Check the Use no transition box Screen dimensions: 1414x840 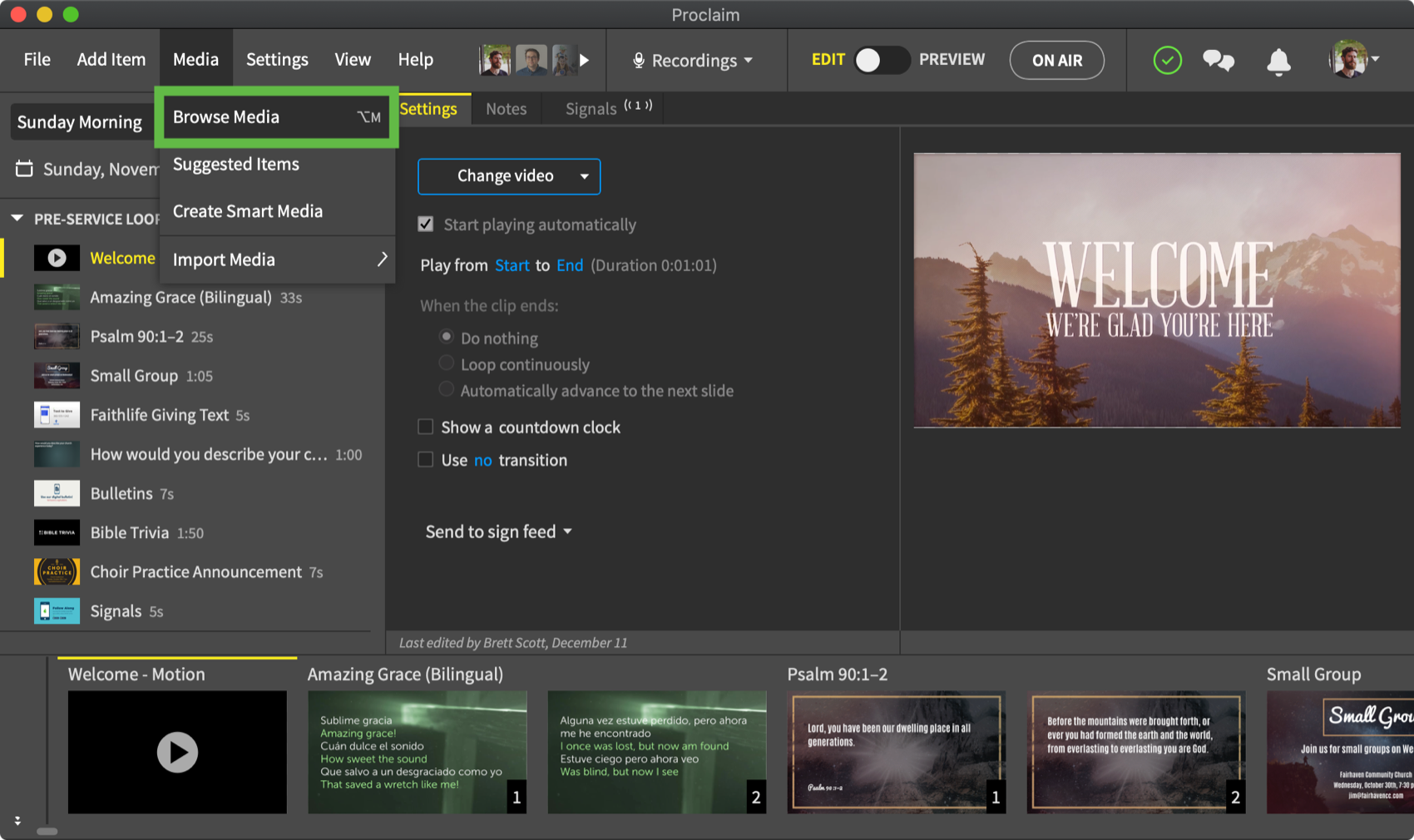point(426,459)
